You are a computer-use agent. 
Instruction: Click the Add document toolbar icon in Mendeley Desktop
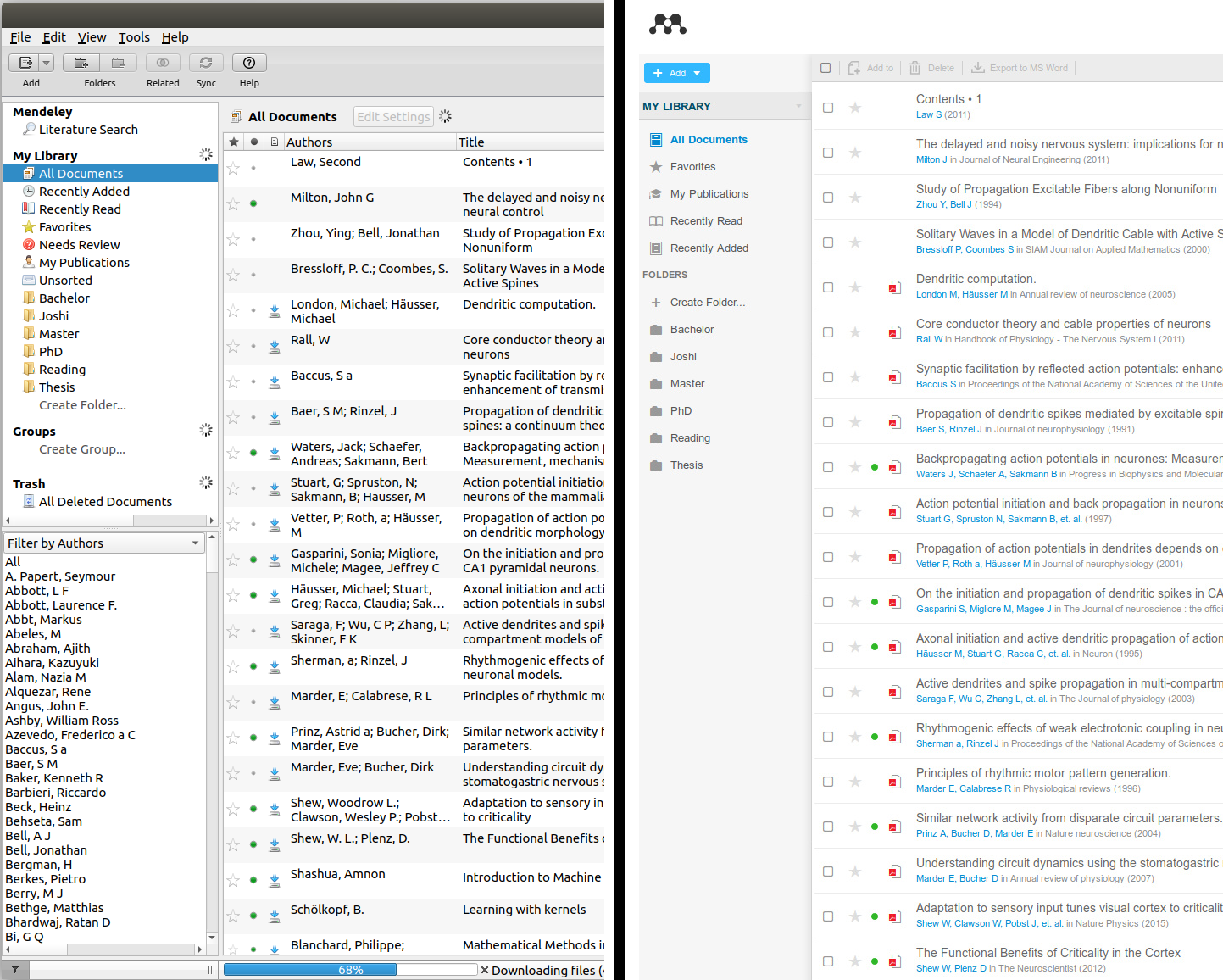click(25, 63)
